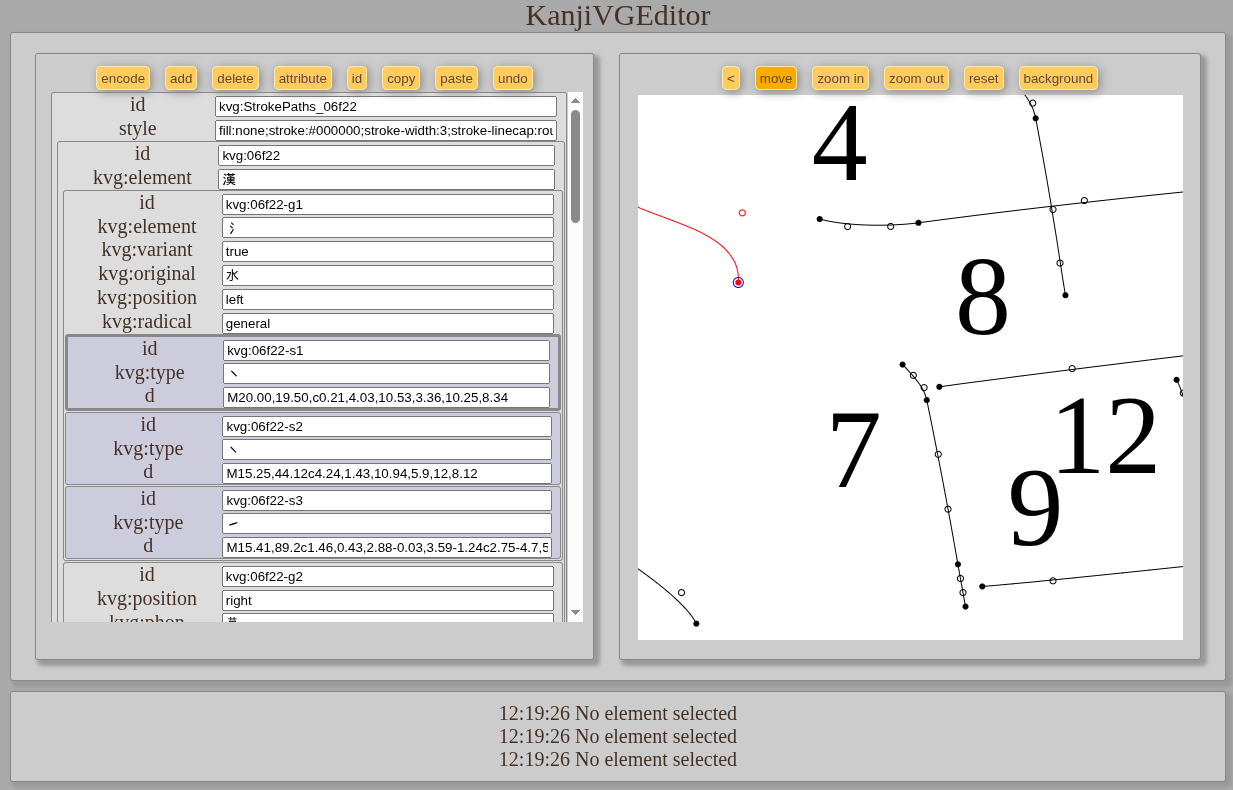This screenshot has height=790, width=1233.
Task: Click the delete button
Action: (235, 78)
